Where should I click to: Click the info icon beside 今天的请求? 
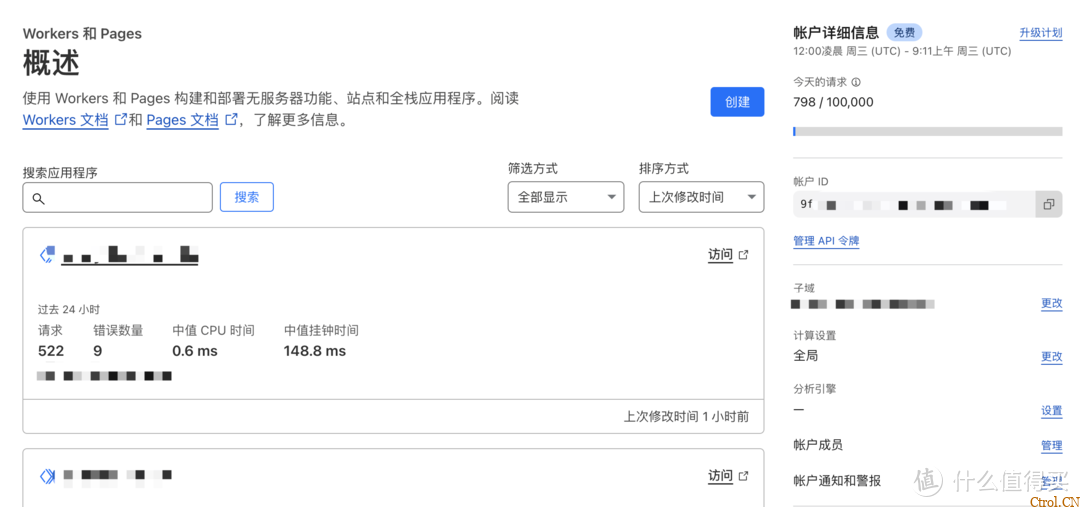coord(856,83)
